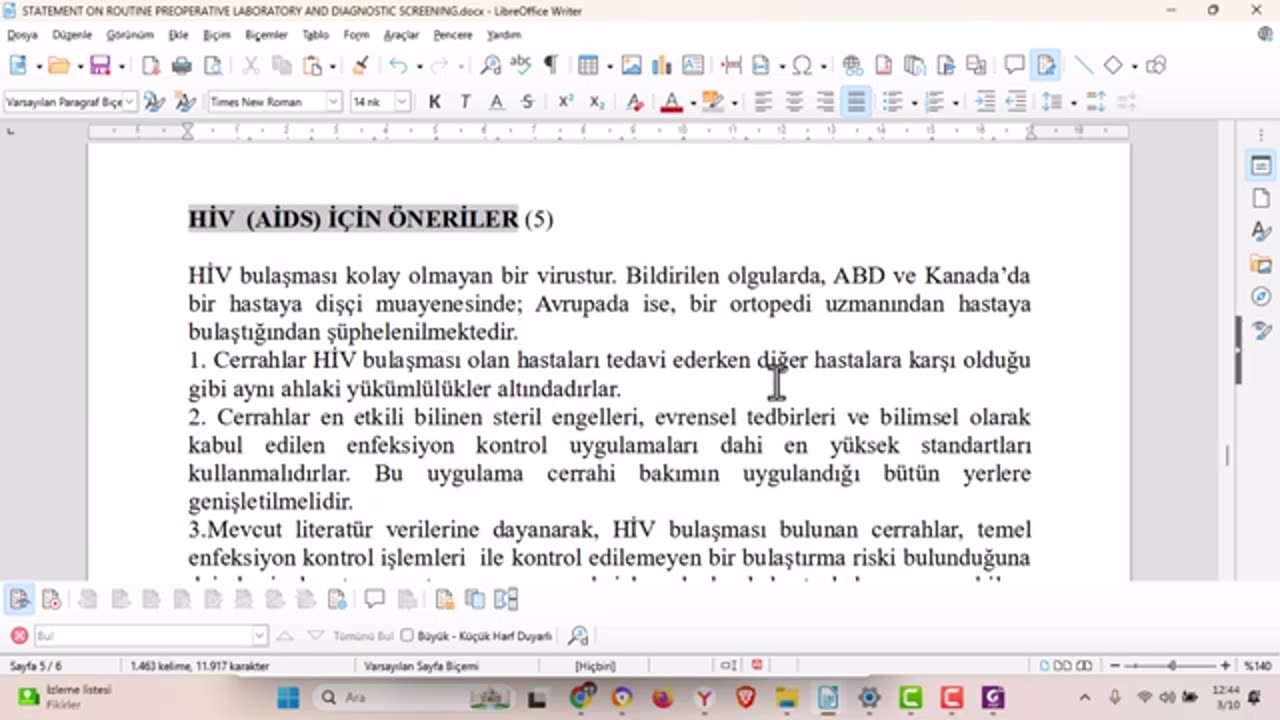Open the Windows Start menu

pos(288,697)
